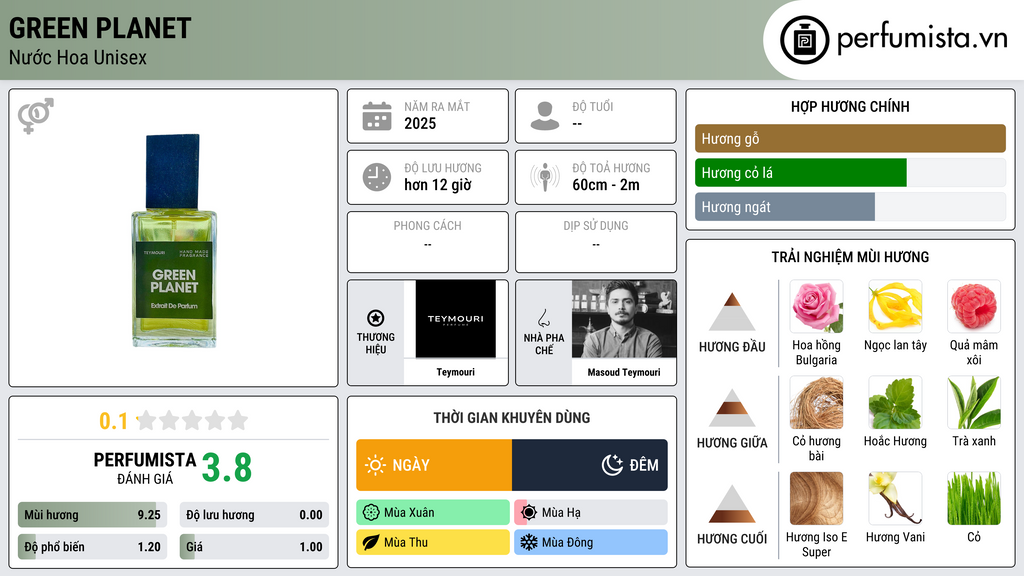Open the Quả mâm xôi note image
This screenshot has width=1024, height=576.
[974, 306]
